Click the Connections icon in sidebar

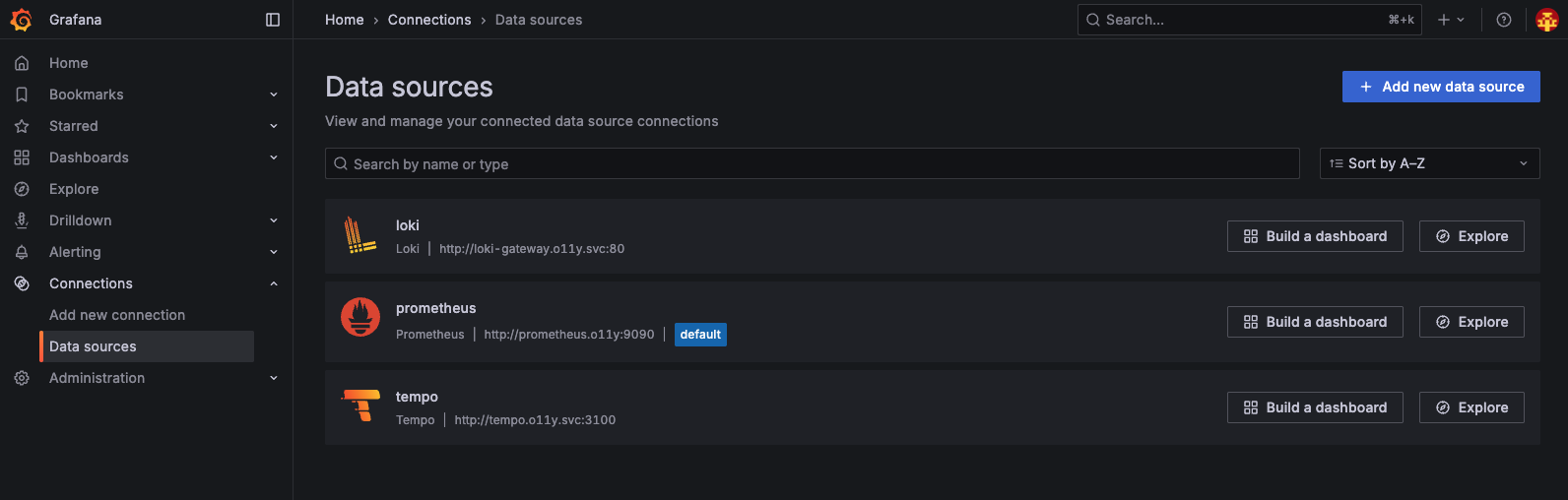pos(22,283)
